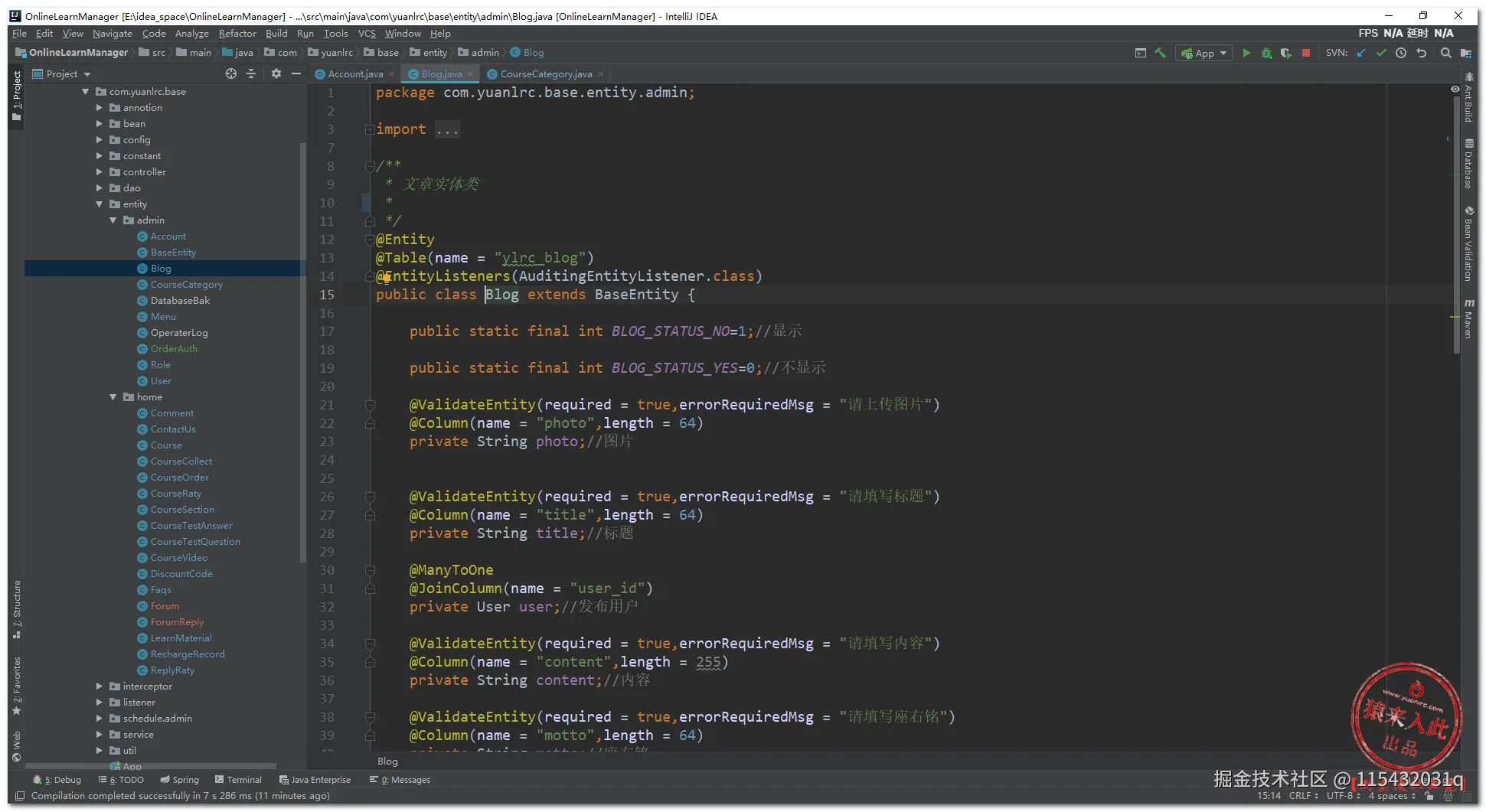The image size is (1486, 812).
Task: Open the App run configuration dropdown
Action: (x=1205, y=53)
